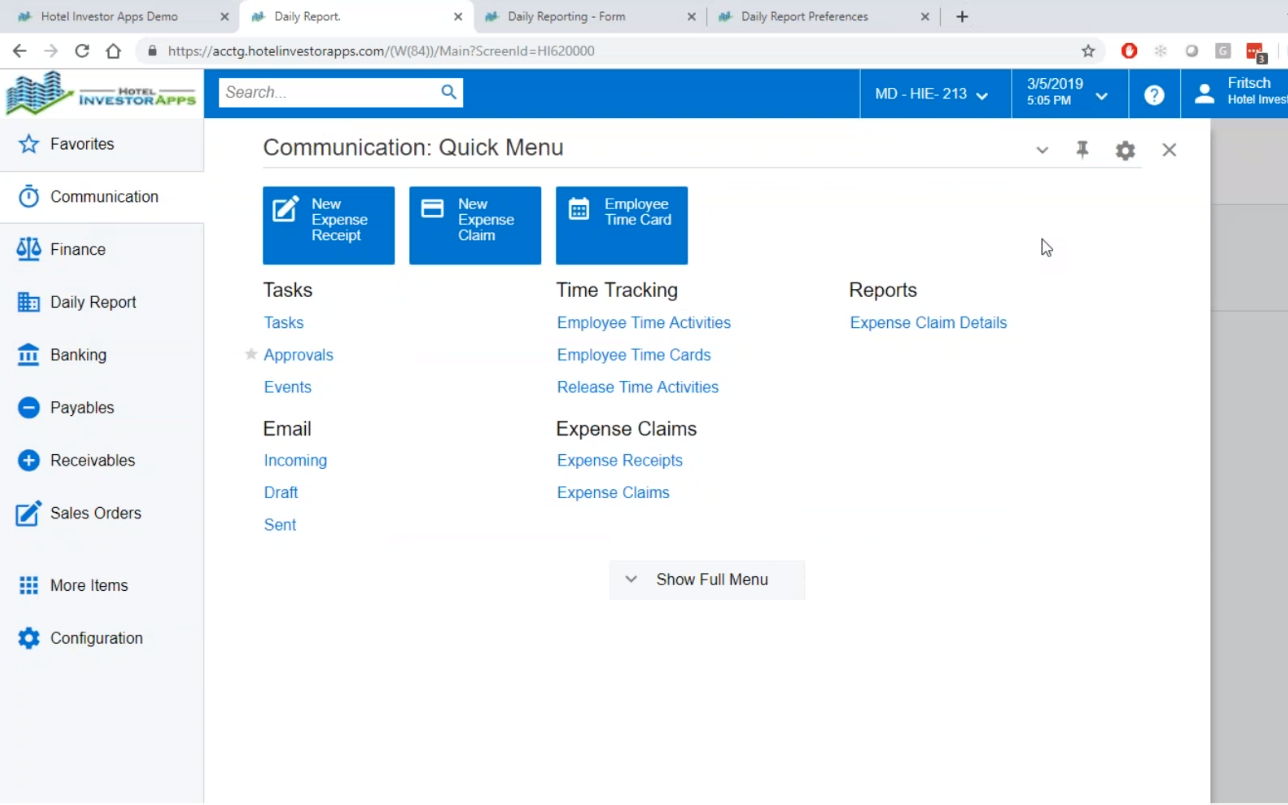Click into the Search field
This screenshot has width=1288, height=805.
pos(328,93)
